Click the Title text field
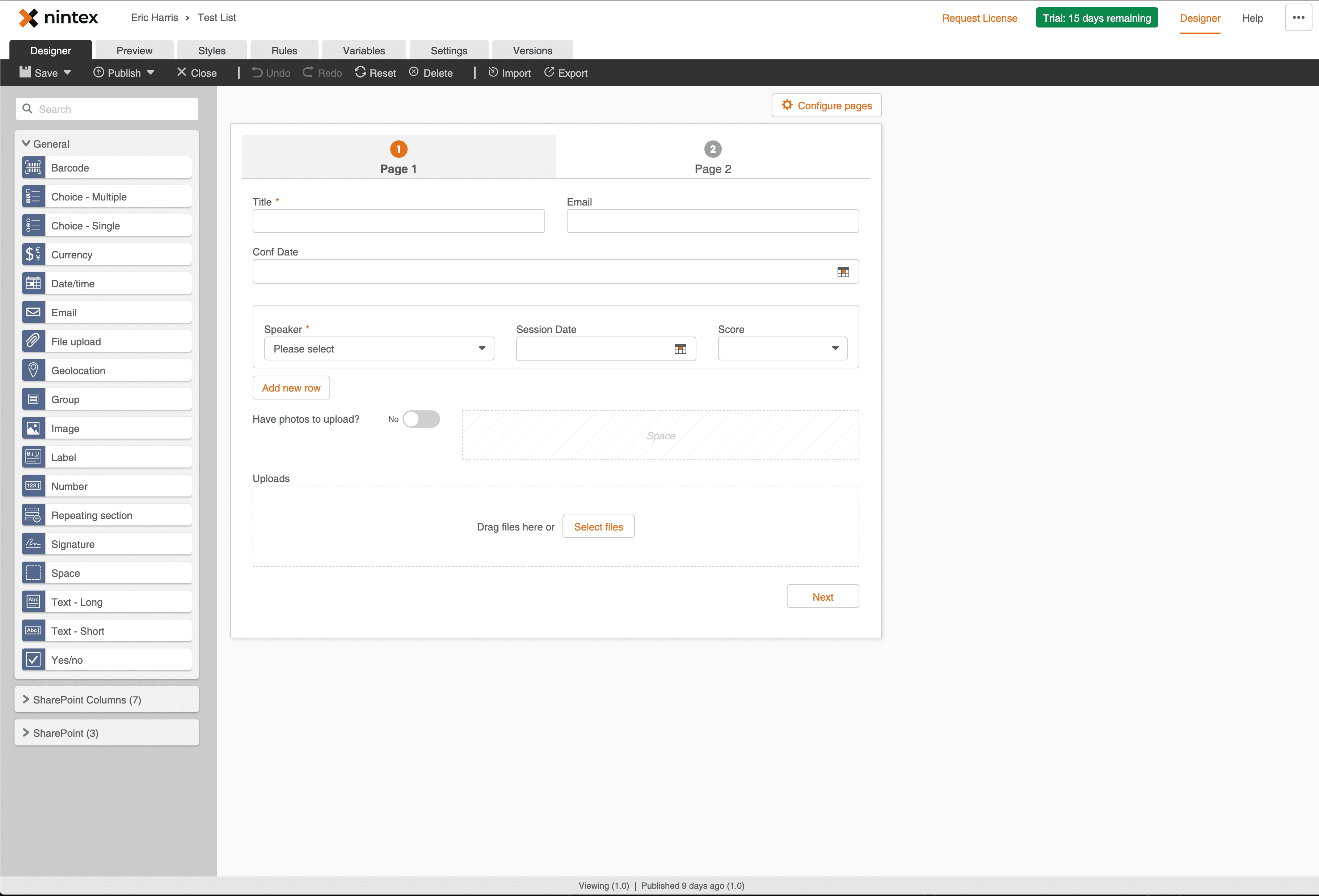Screen dimensions: 1319x896 399,221
